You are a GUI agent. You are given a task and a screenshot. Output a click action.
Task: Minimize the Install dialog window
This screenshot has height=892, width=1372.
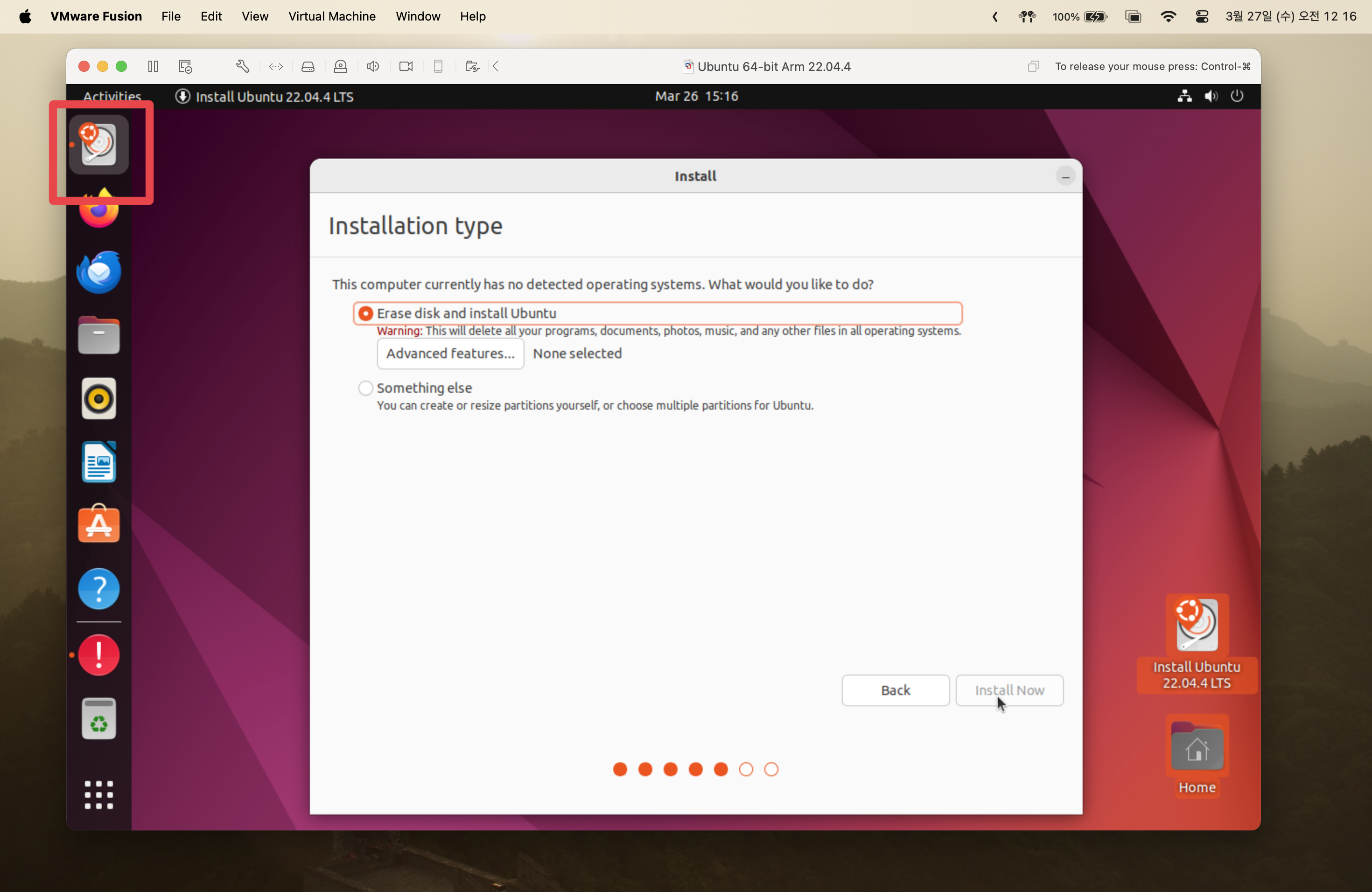tap(1065, 176)
